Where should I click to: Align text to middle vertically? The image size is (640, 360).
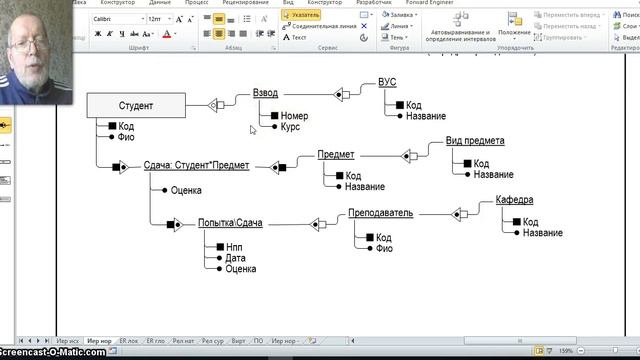(x=219, y=19)
